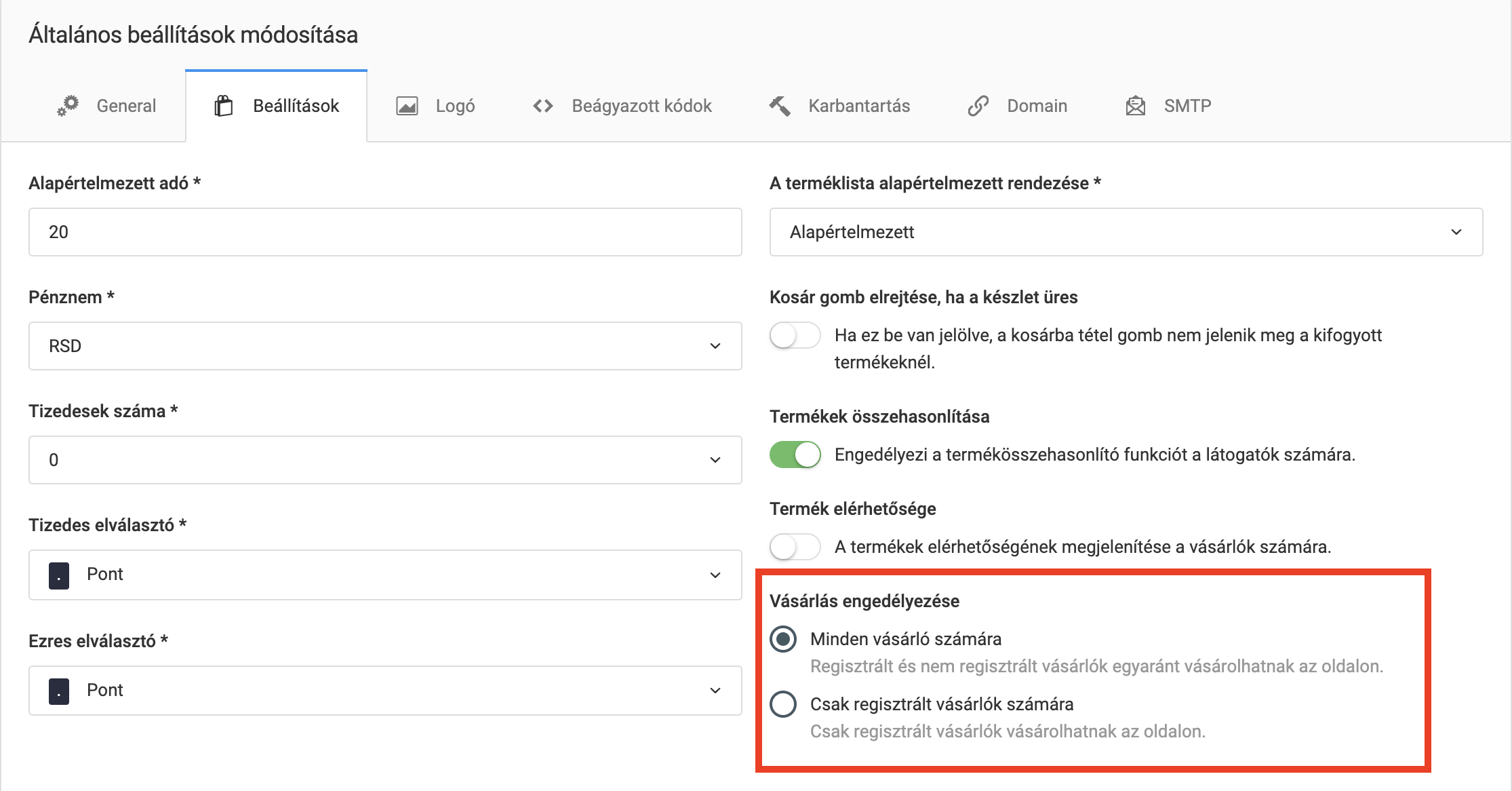Screen dimensions: 1512x791
Task: Click the image icon on the Logó tab
Action: (407, 106)
